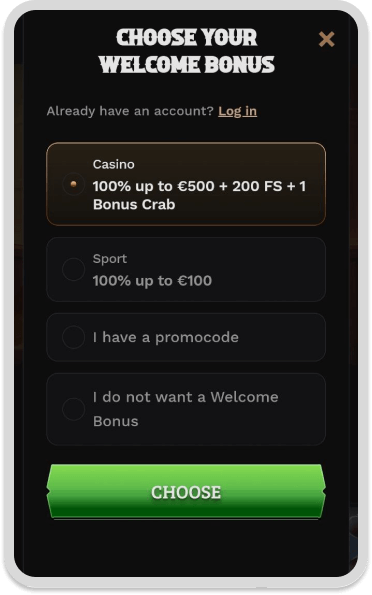372x595 pixels.
Task: Select the Casino bonus radio circle
Action: coord(73,184)
